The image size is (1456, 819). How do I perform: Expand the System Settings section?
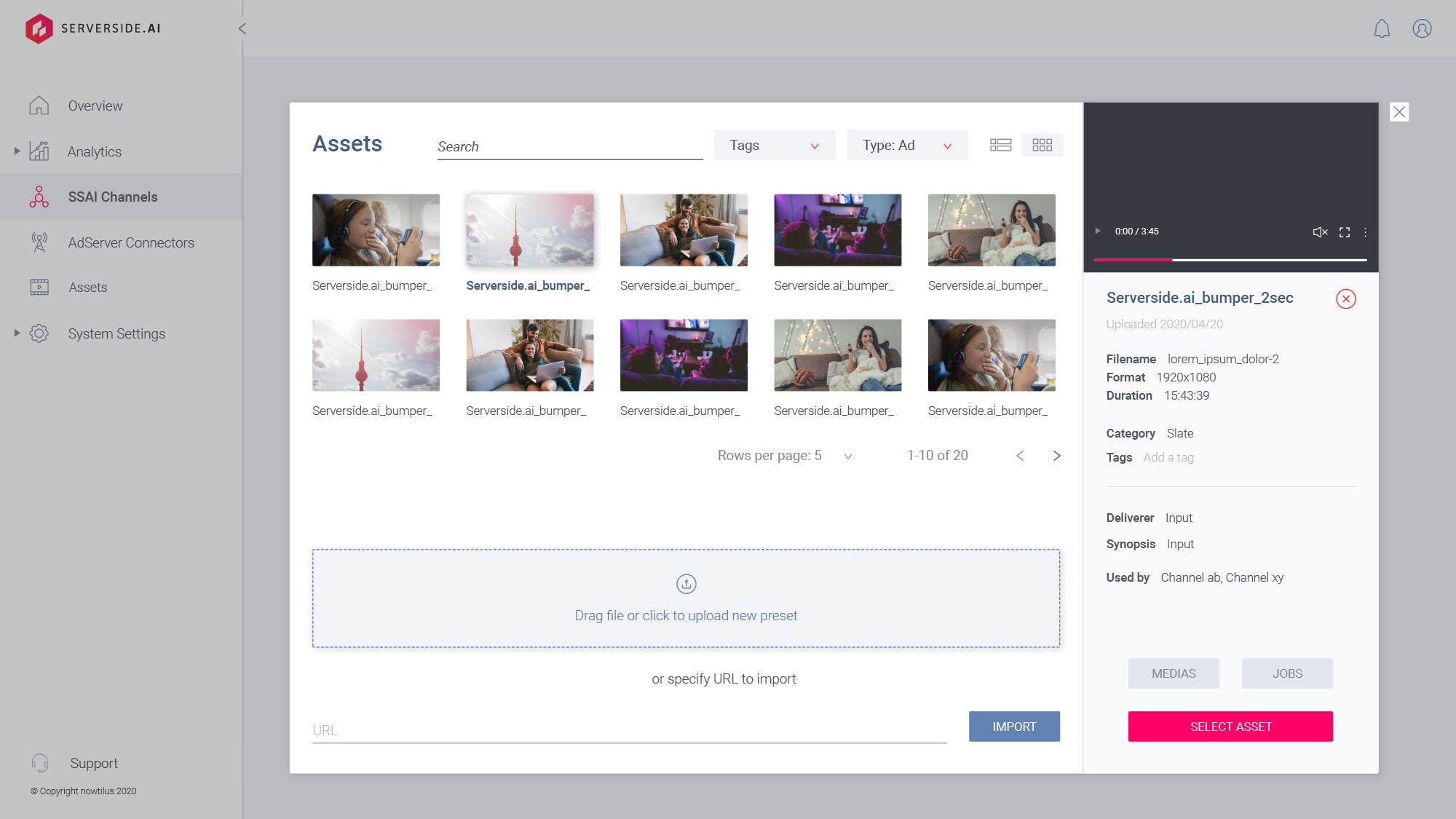pos(16,333)
